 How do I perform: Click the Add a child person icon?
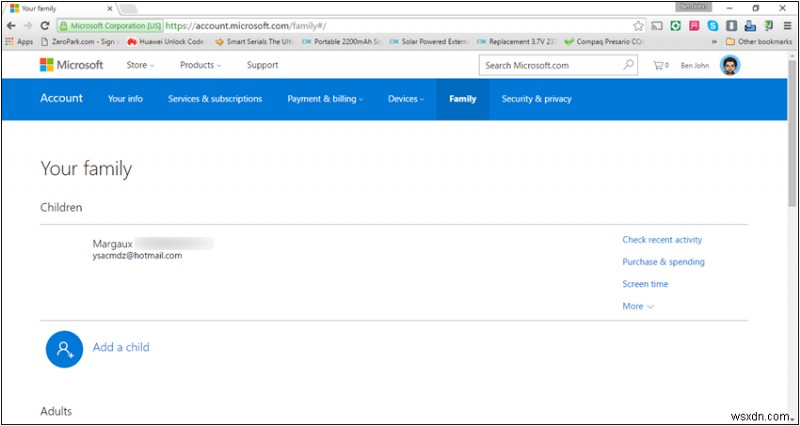pyautogui.click(x=63, y=348)
